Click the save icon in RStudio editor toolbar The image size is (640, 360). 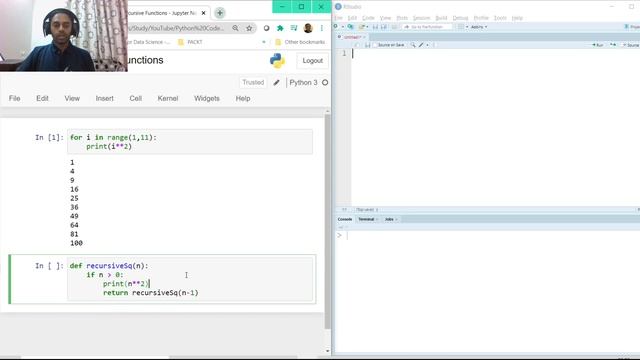367,45
